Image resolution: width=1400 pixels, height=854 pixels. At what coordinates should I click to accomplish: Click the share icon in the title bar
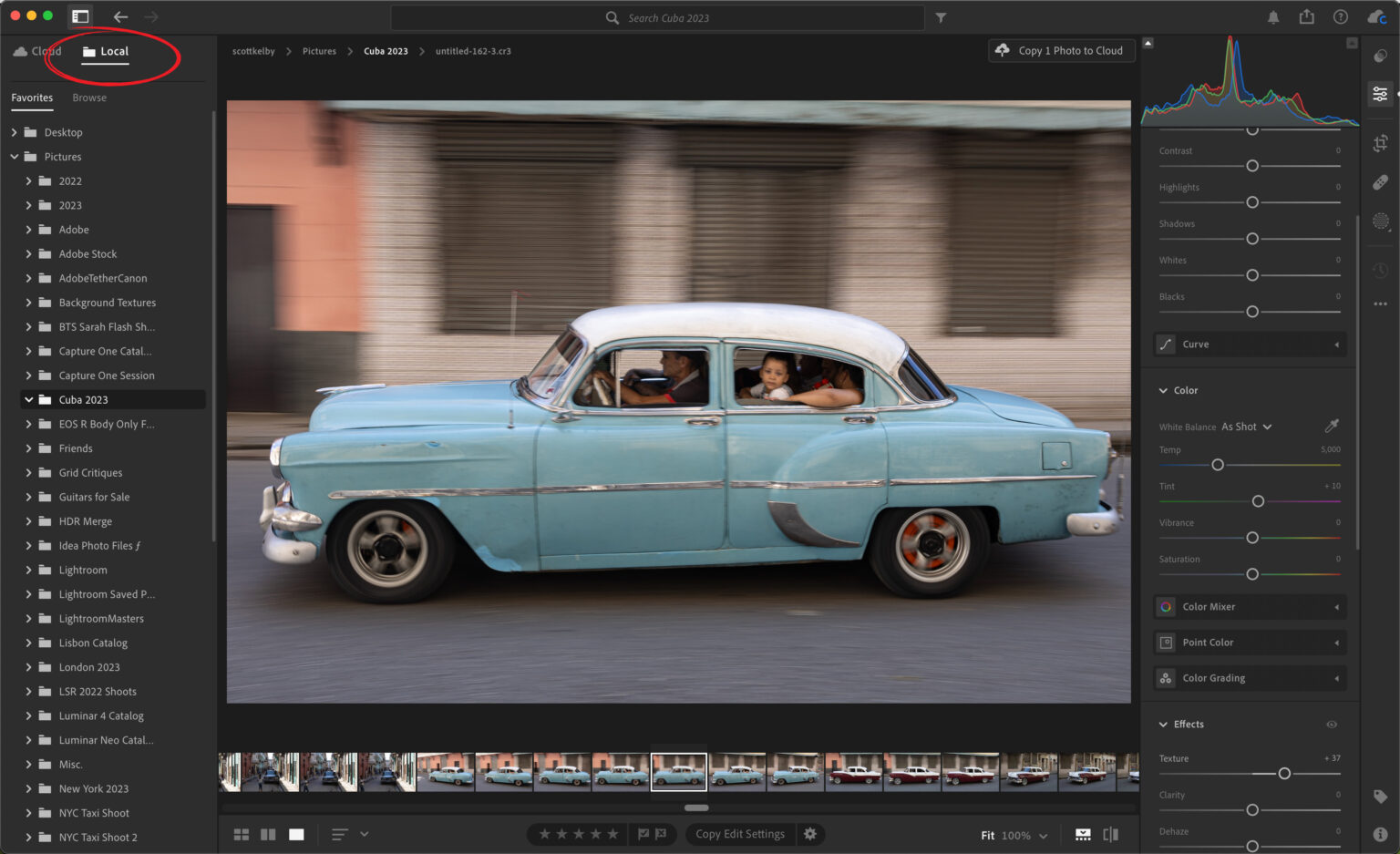click(1306, 15)
